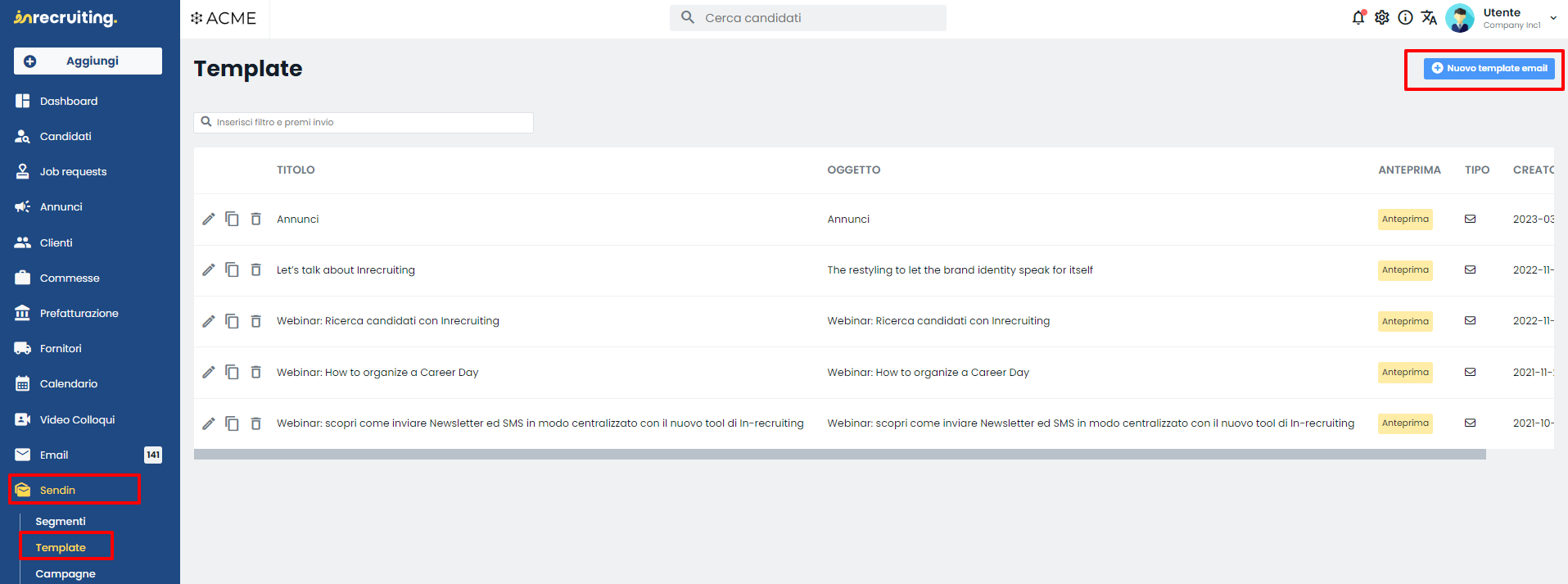1568x584 pixels.
Task: Duplicate the Let's talk about Inrecruiting template
Action: pyautogui.click(x=233, y=269)
